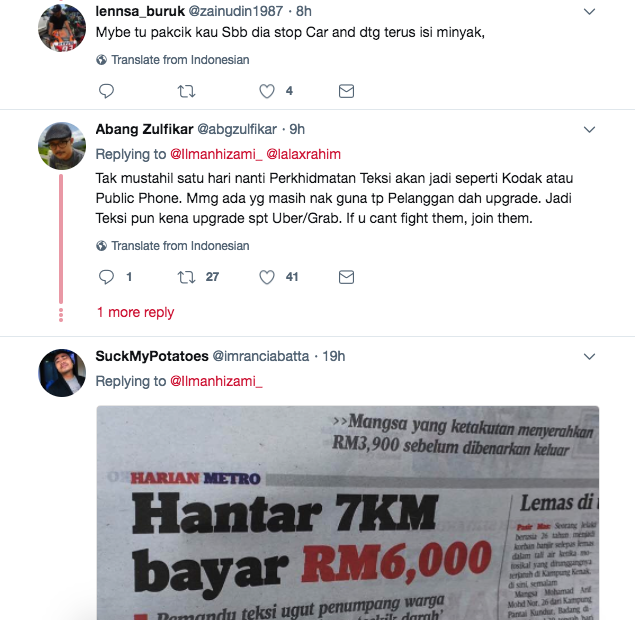Send lennsa_buruk's tweet via direct message

click(x=346, y=91)
